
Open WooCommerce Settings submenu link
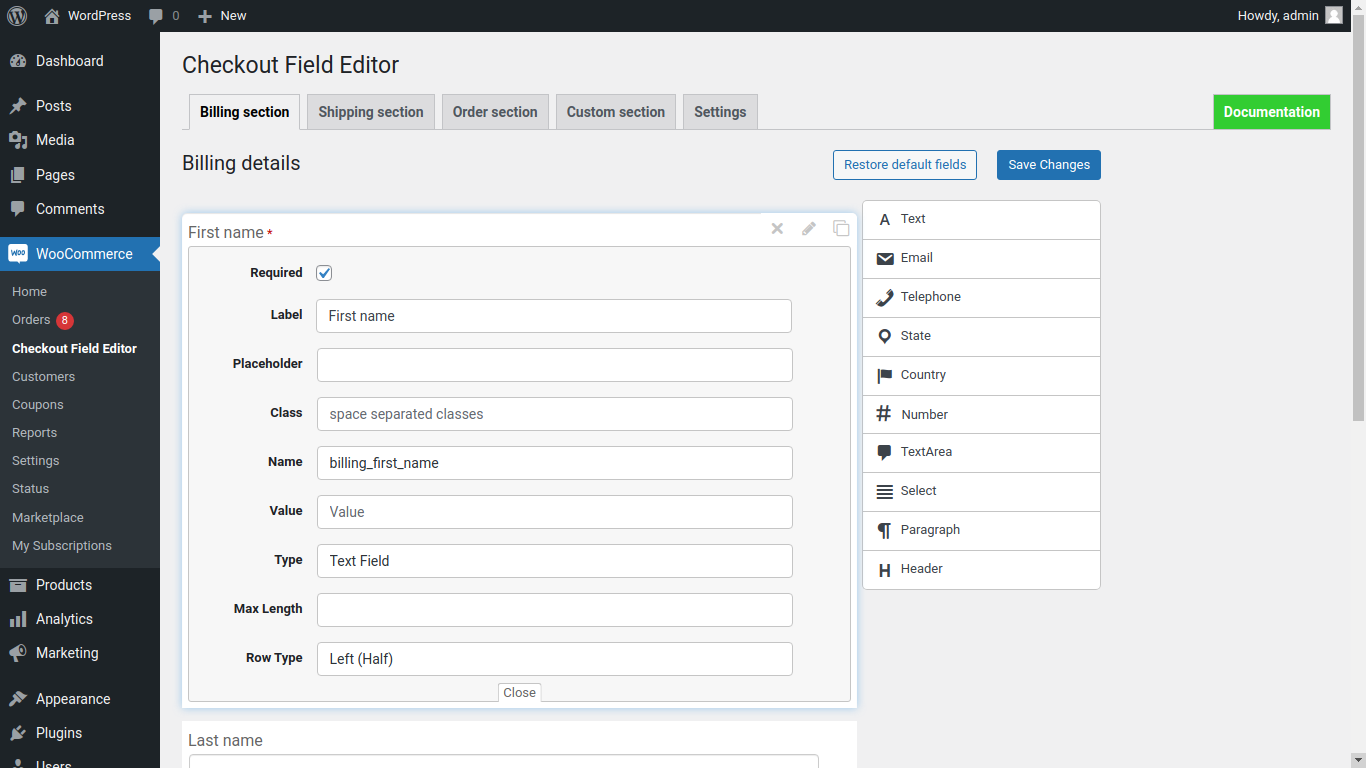pyautogui.click(x=36, y=461)
